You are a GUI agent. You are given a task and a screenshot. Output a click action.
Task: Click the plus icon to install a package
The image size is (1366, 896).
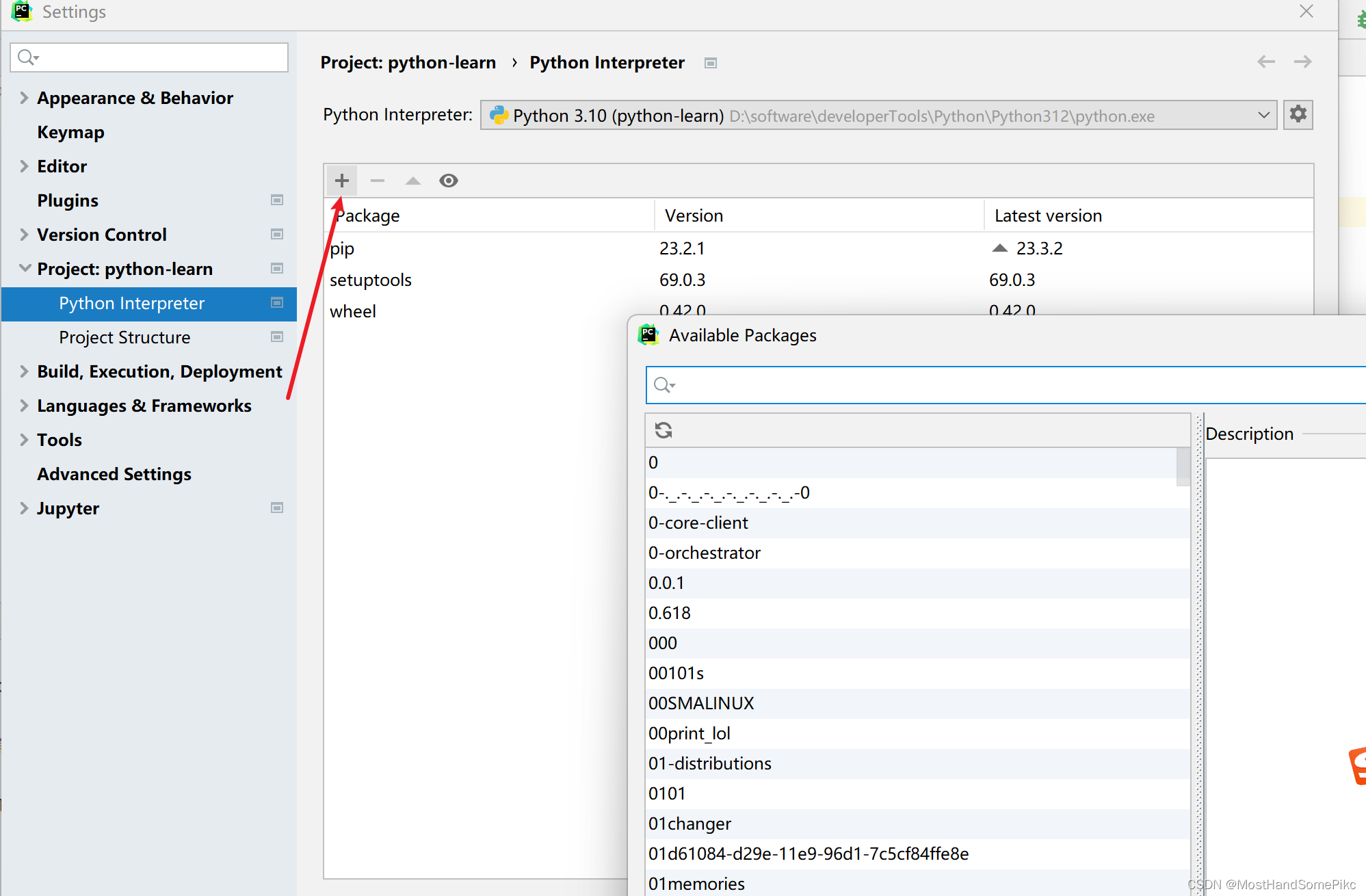[342, 181]
